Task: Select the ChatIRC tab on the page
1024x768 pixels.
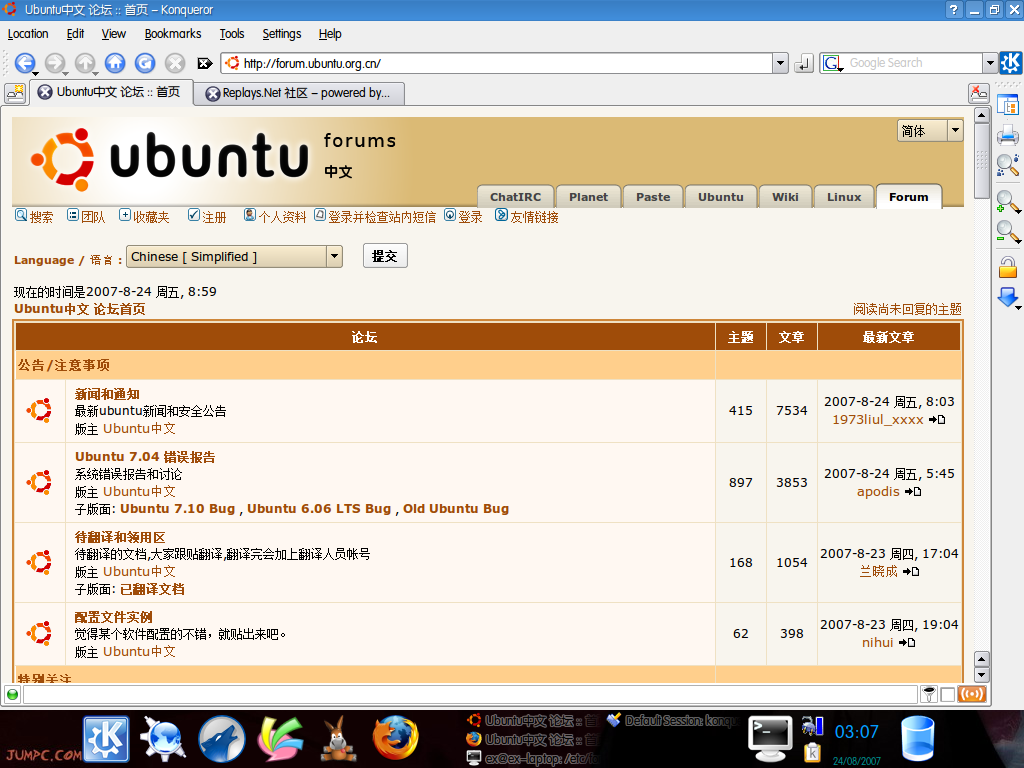Action: 515,197
